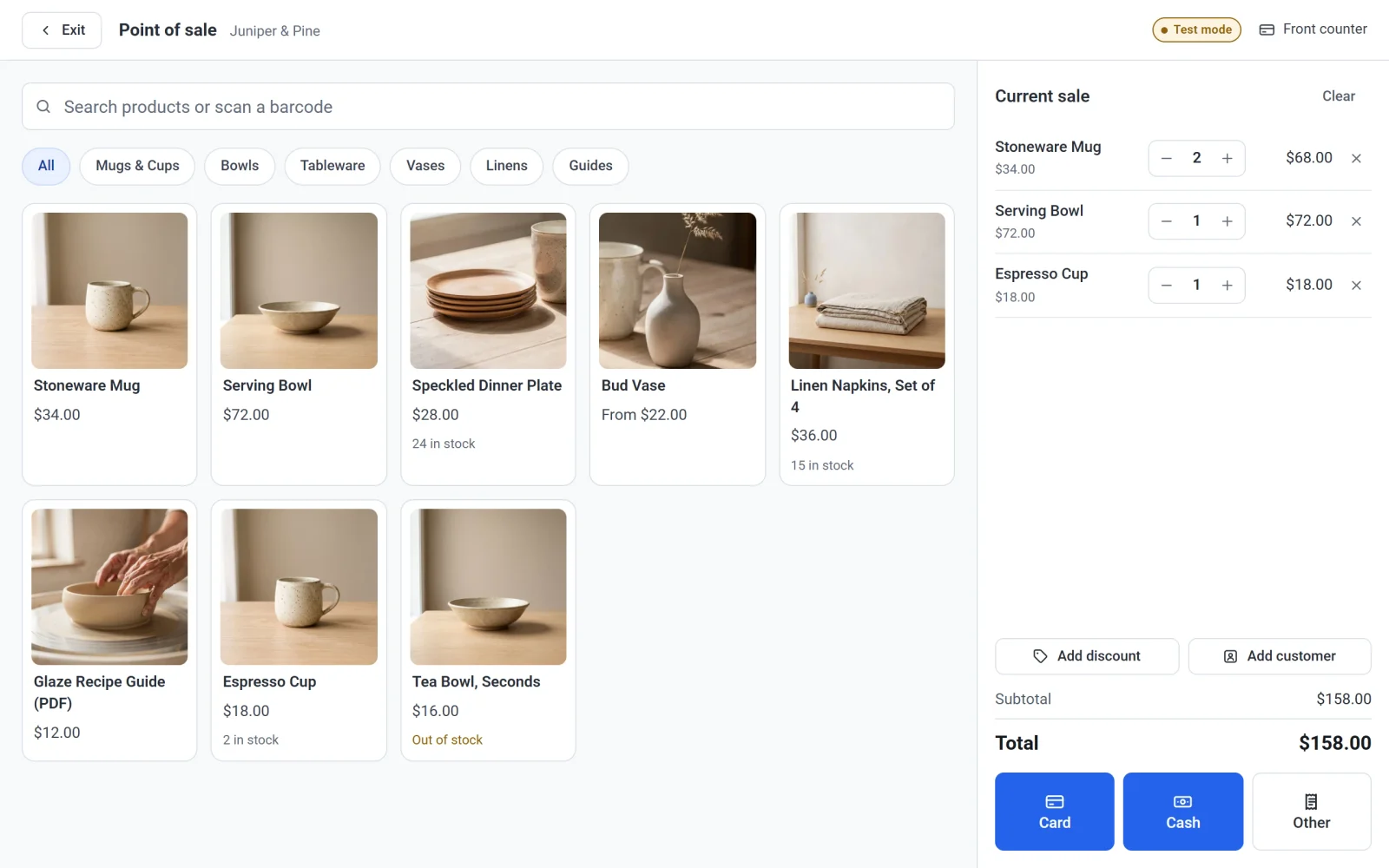Image resolution: width=1389 pixels, height=868 pixels.
Task: Remove Espresso Cup from current sale
Action: tap(1356, 286)
